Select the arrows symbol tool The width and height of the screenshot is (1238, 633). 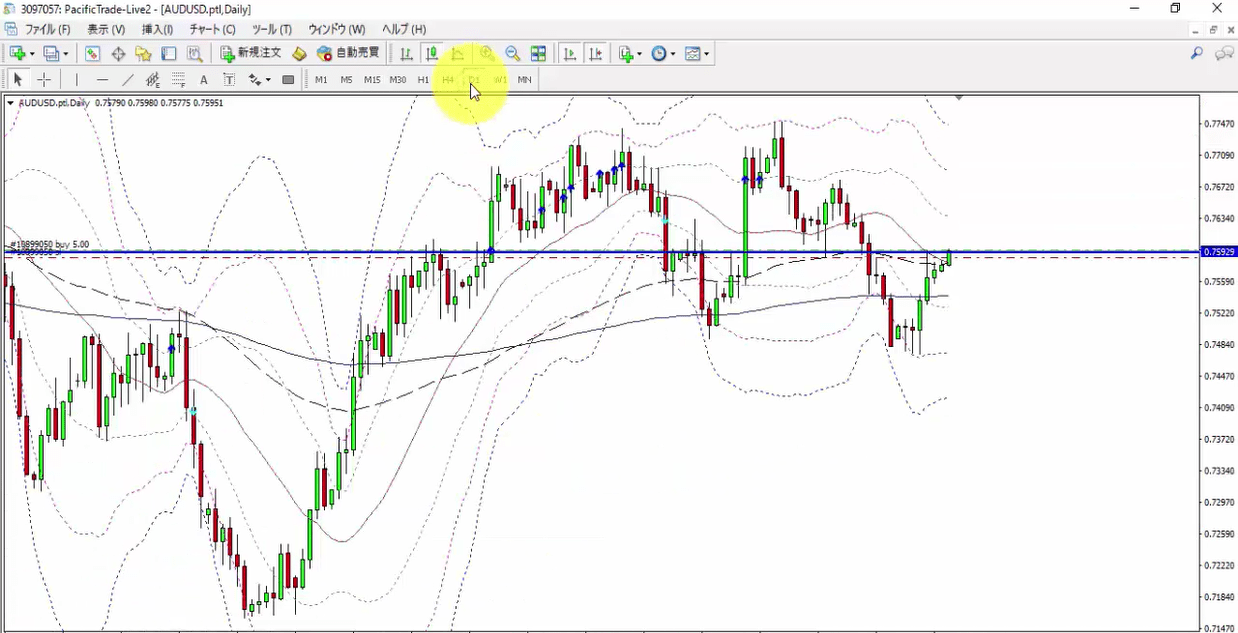point(255,79)
